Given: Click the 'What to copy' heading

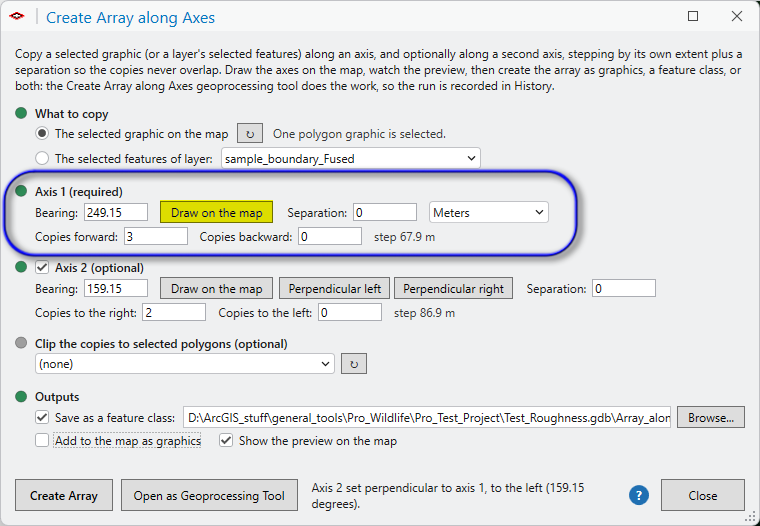Looking at the screenshot, I should point(71,114).
